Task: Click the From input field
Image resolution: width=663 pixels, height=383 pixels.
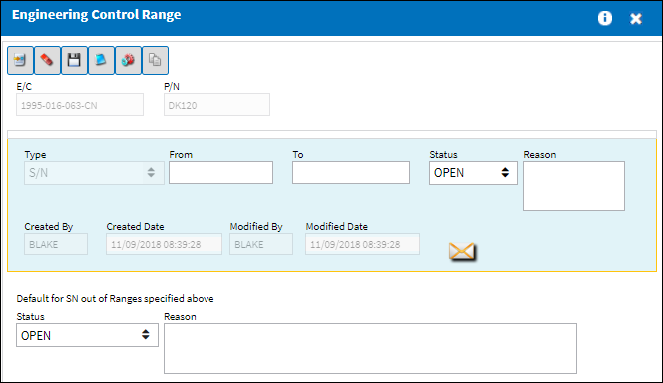Action: tap(221, 172)
